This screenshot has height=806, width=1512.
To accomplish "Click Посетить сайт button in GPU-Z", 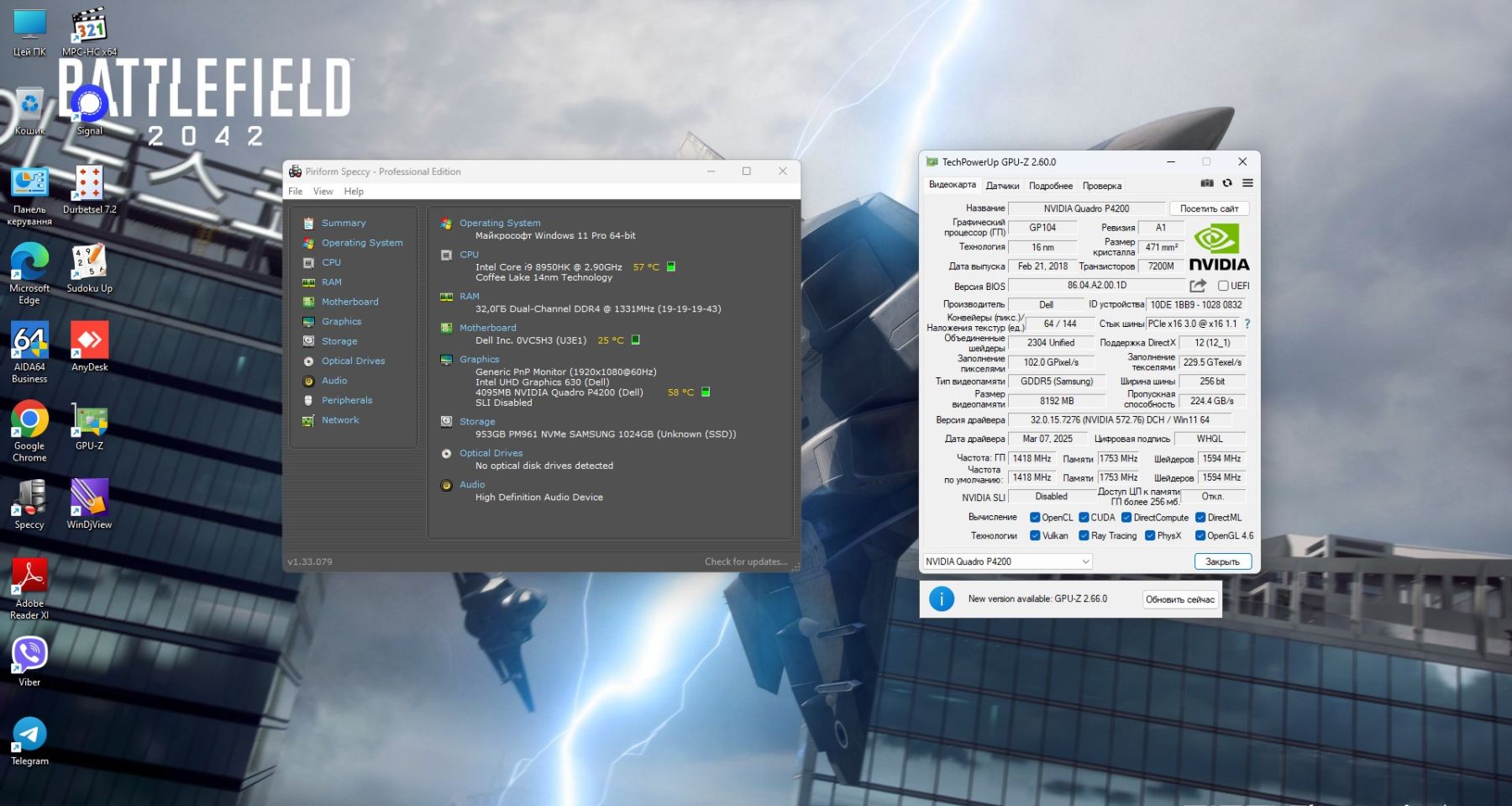I will click(1209, 208).
